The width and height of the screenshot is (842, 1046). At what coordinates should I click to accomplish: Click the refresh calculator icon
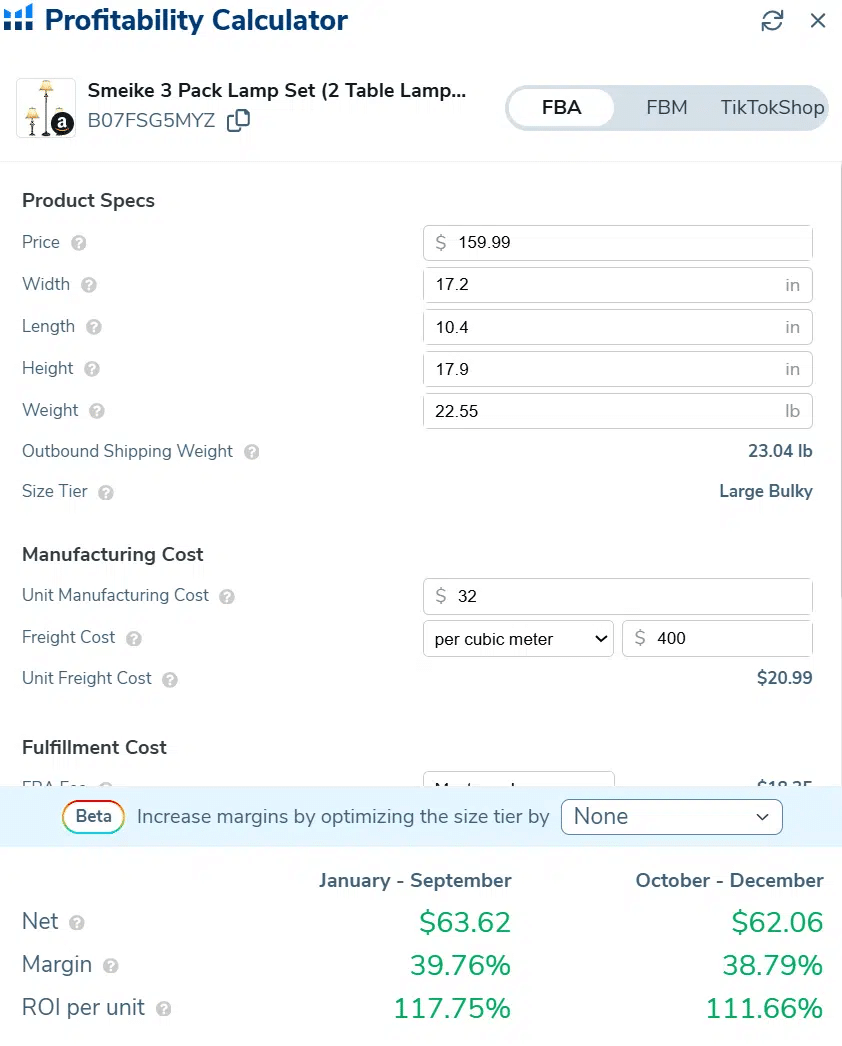pos(772,21)
